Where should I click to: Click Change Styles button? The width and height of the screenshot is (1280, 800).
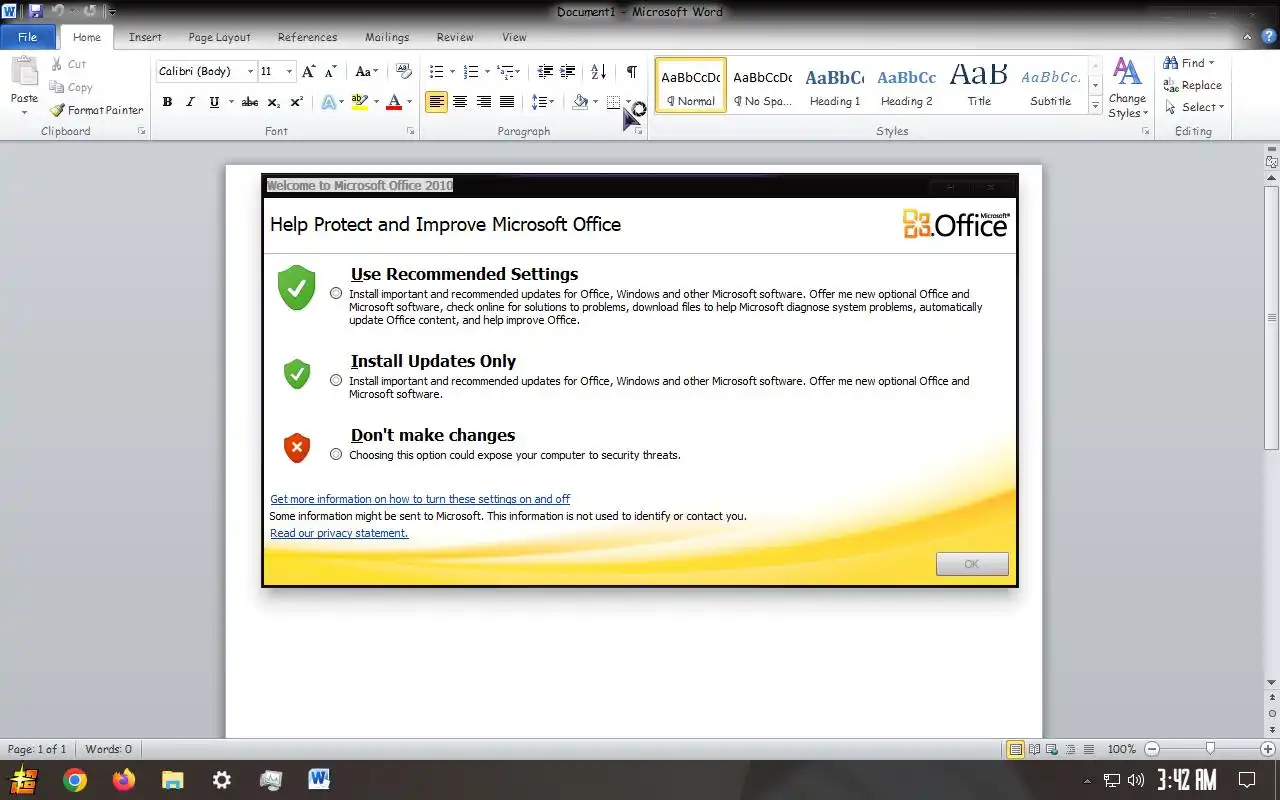(x=1127, y=88)
